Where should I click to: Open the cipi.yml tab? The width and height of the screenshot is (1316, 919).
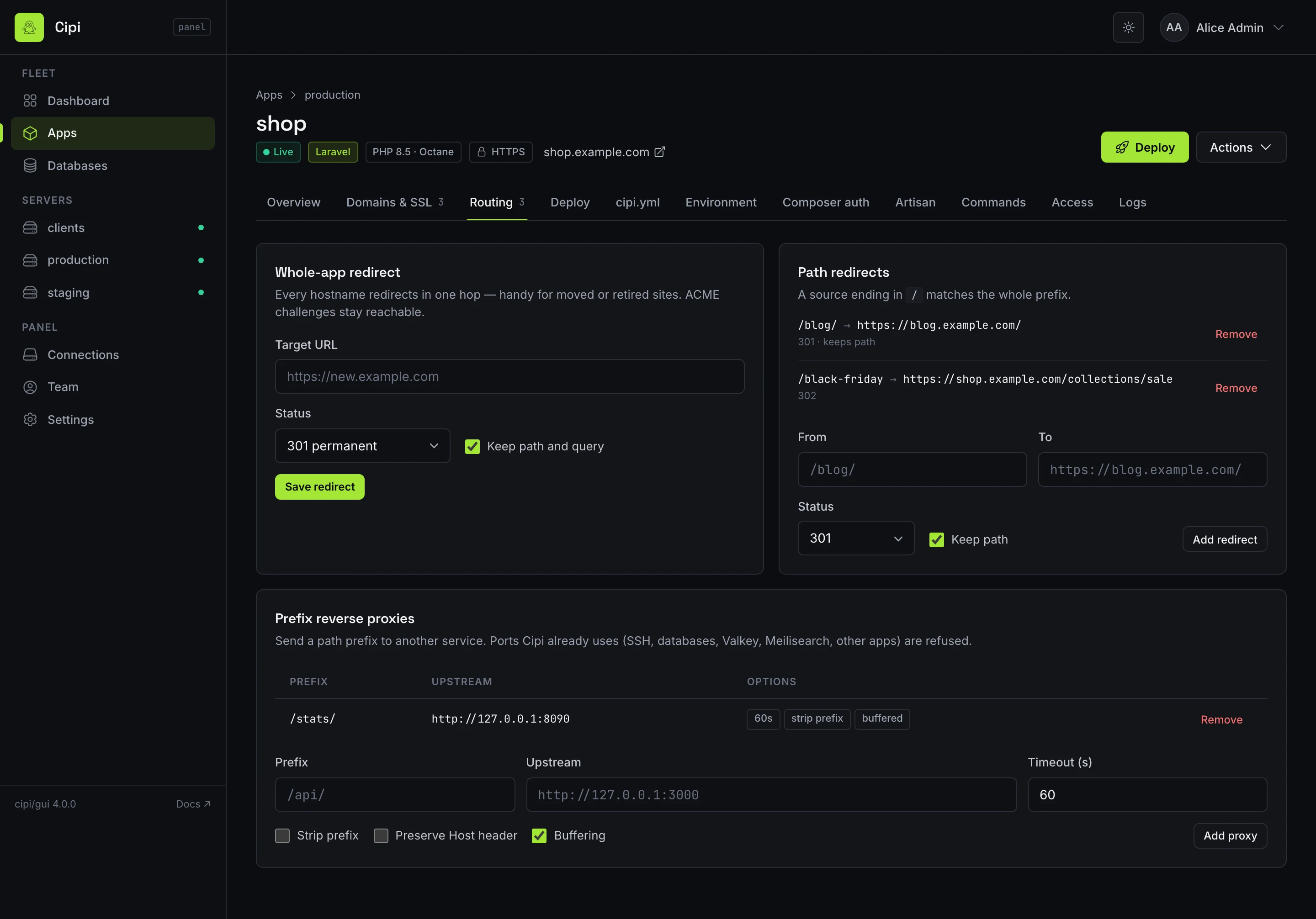pyautogui.click(x=637, y=202)
